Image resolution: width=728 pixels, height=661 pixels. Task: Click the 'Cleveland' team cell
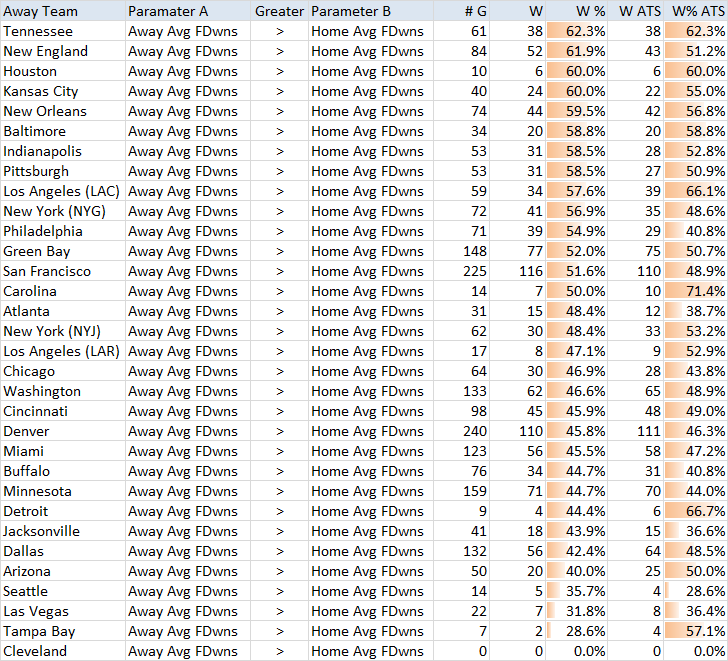pos(63,651)
